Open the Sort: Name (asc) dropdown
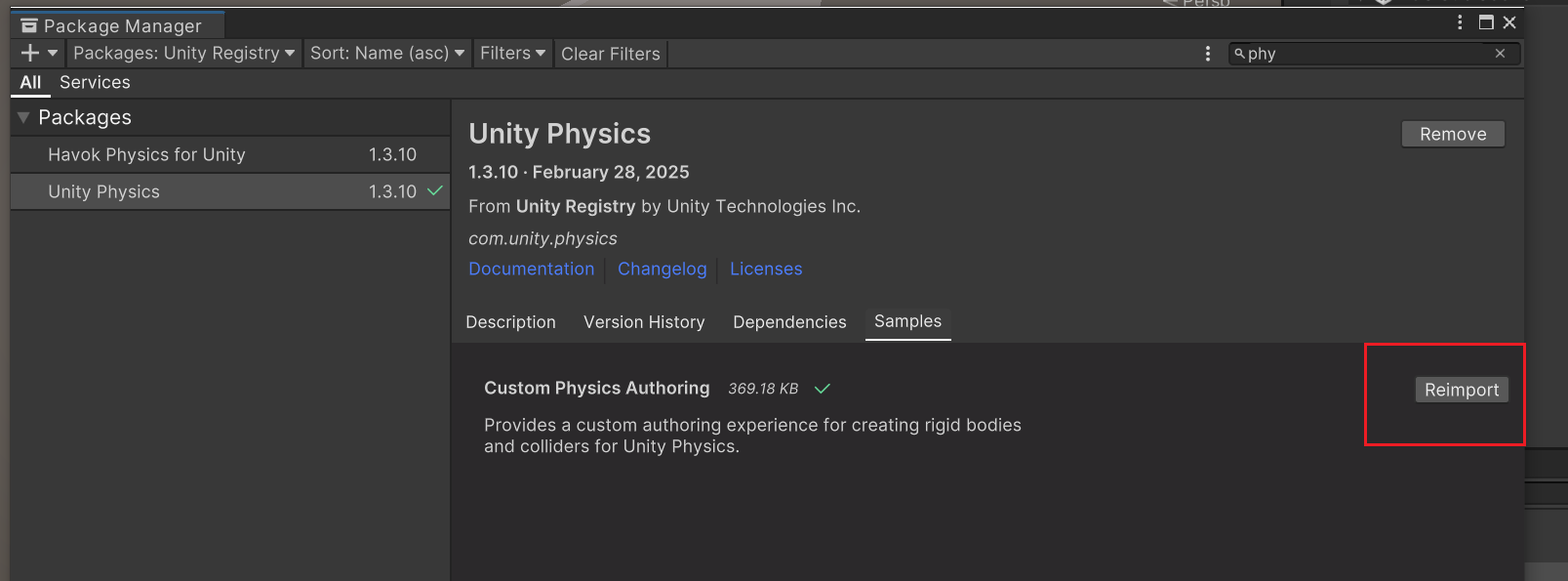1568x581 pixels. point(386,54)
